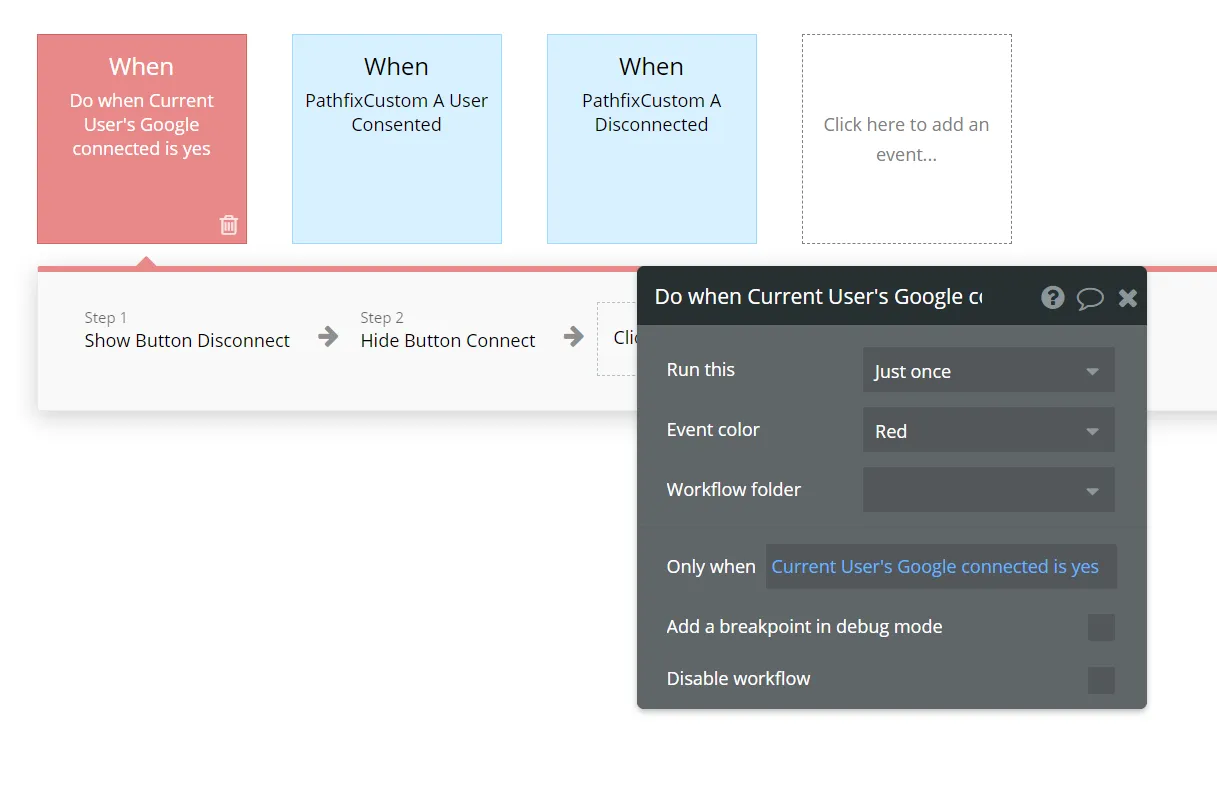Expand the Workflow folder dropdown
Image resolution: width=1217 pixels, height=788 pixels.
point(989,490)
